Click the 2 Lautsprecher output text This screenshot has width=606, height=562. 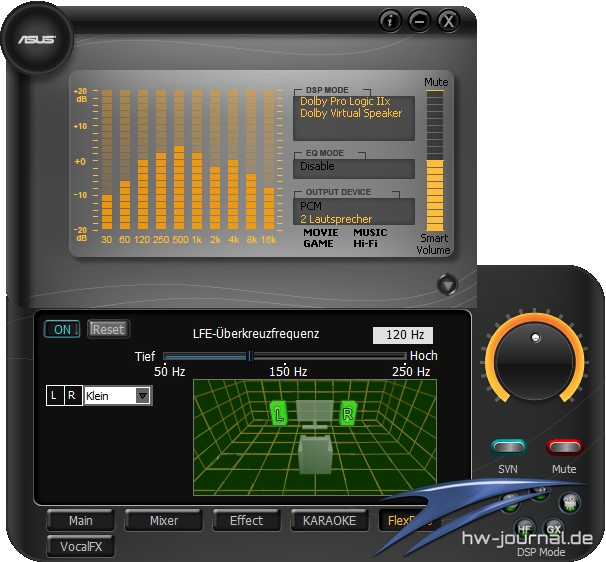pyautogui.click(x=336, y=219)
